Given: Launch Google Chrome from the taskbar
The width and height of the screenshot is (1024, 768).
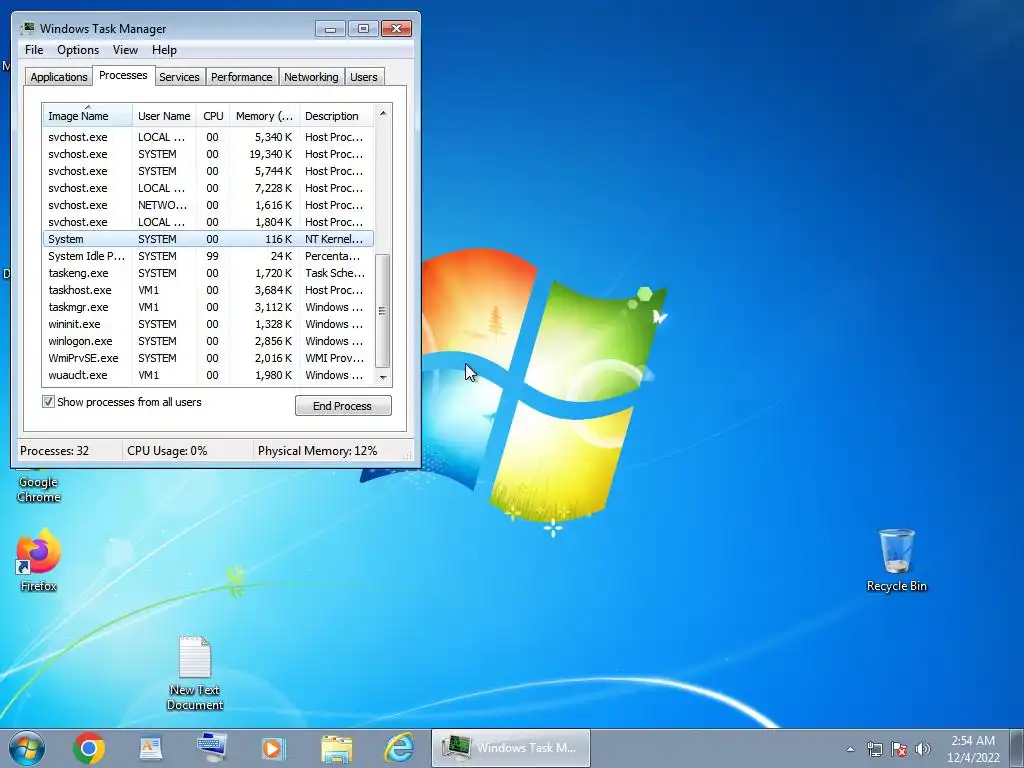Looking at the screenshot, I should (89, 748).
